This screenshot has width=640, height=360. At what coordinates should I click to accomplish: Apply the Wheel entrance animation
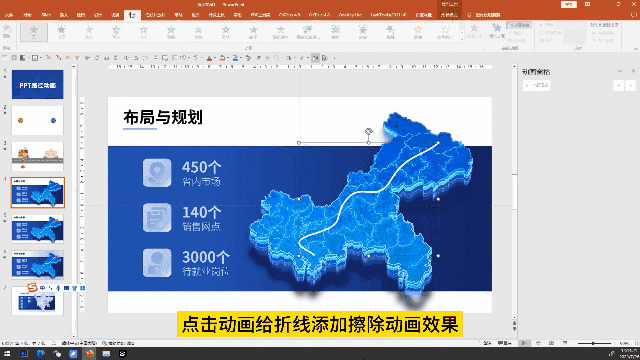click(x=253, y=32)
